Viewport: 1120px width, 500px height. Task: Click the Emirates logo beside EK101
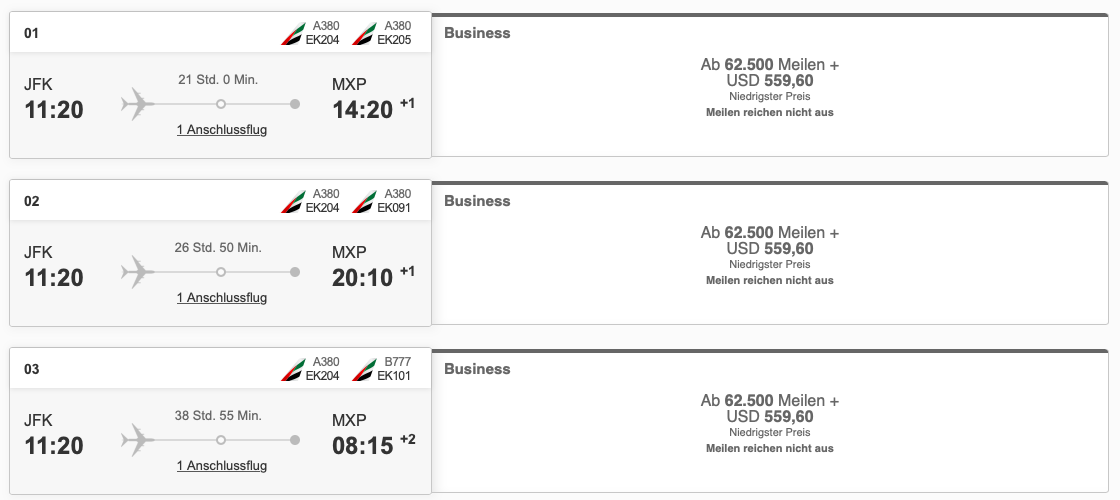364,369
